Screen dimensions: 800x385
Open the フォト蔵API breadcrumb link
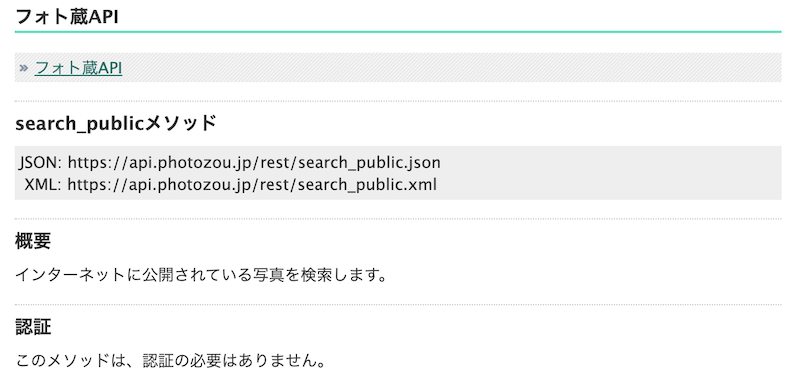(78, 68)
